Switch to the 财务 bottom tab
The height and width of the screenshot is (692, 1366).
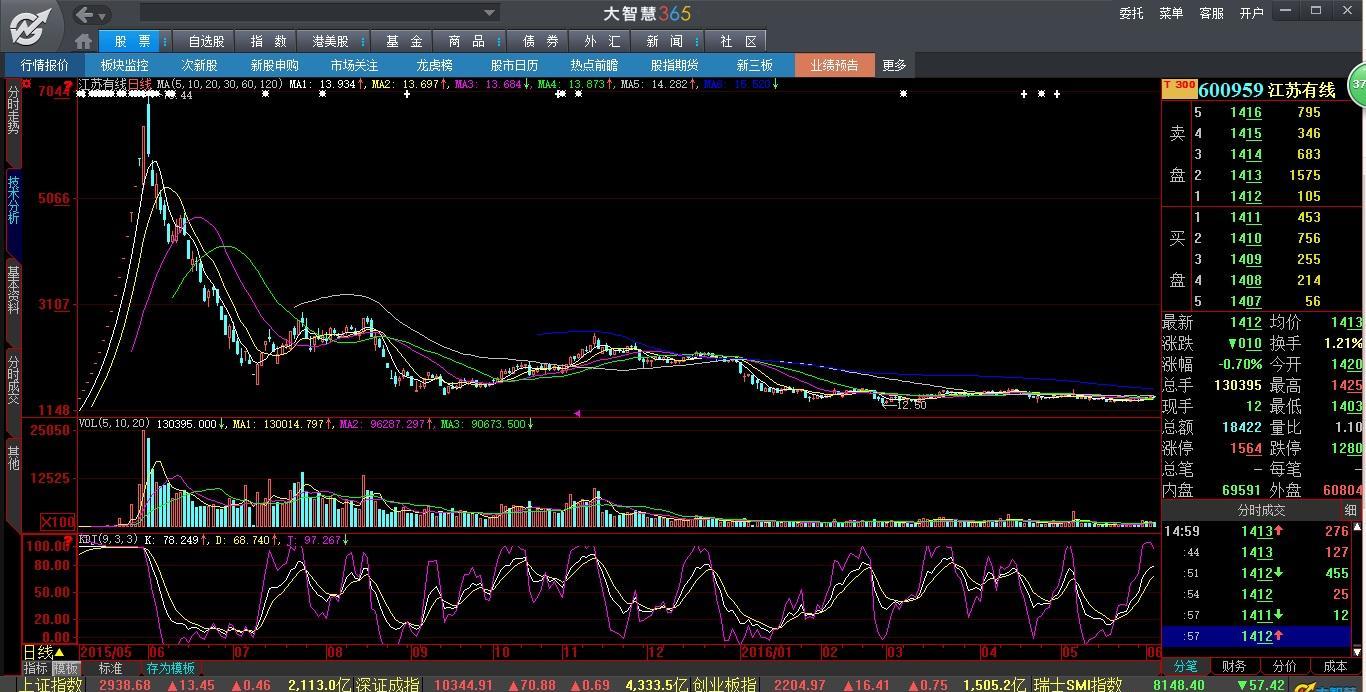pos(1234,666)
